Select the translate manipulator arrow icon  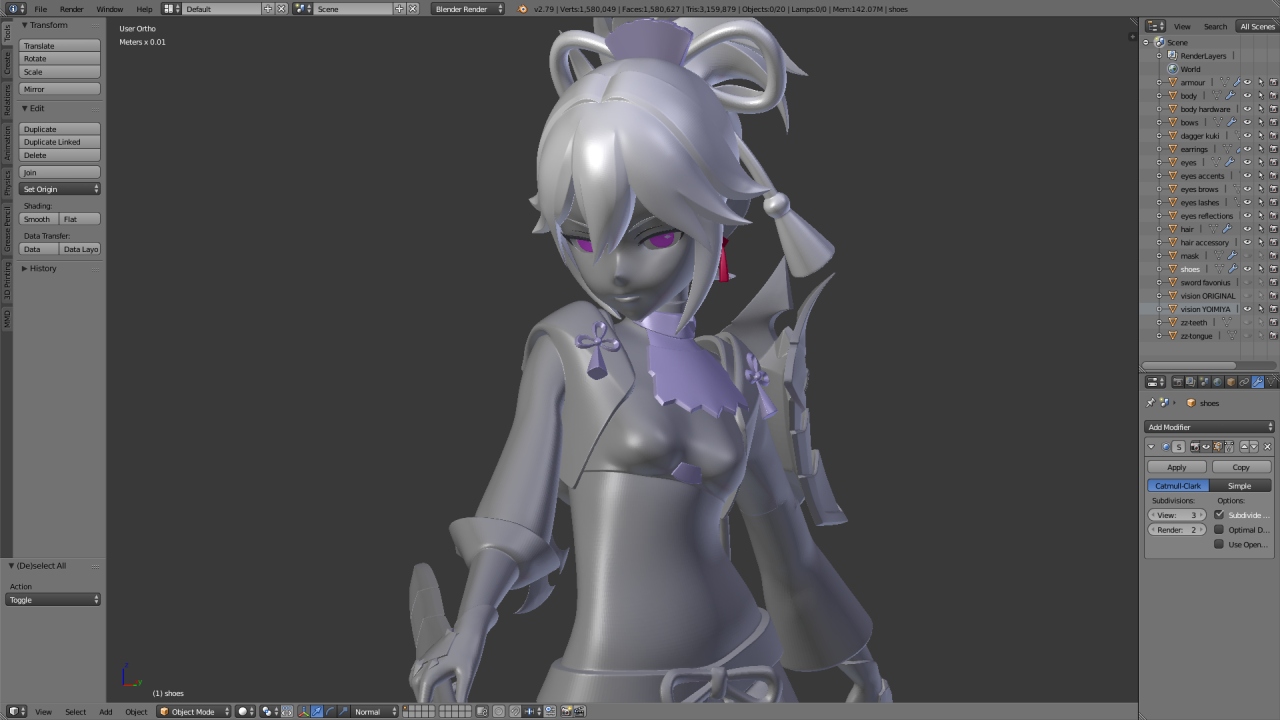pyautogui.click(x=318, y=711)
